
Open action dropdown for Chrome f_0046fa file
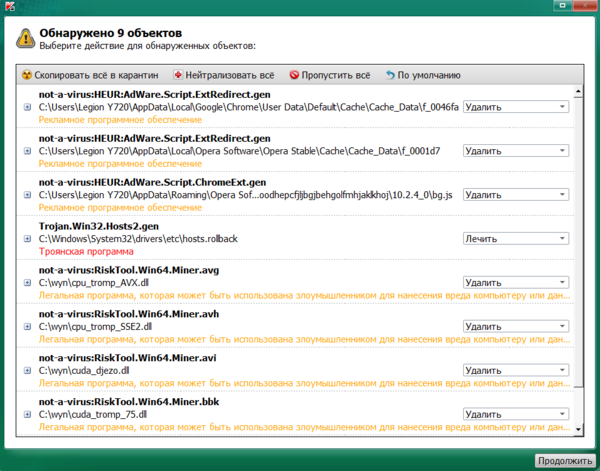coord(516,107)
